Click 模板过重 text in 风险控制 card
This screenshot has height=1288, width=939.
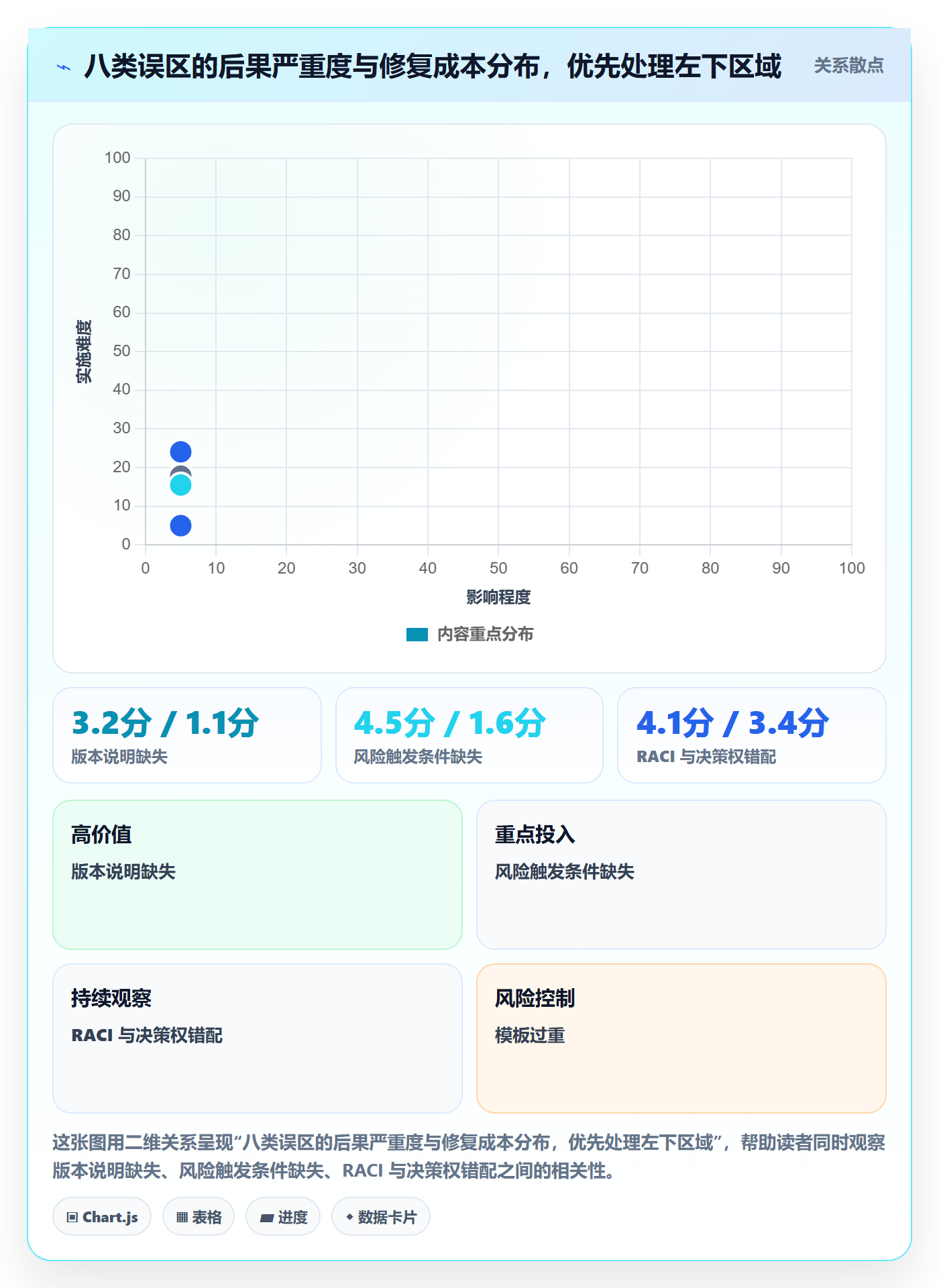pyautogui.click(x=530, y=1035)
